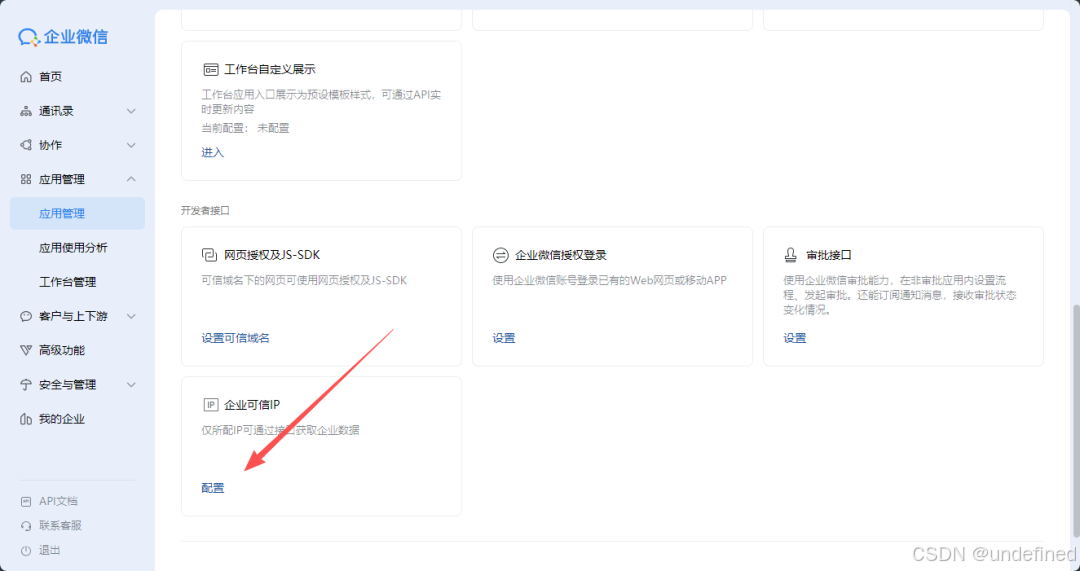Click the 当前配置: 未配置 status text
This screenshot has height=571, width=1080.
[x=245, y=128]
